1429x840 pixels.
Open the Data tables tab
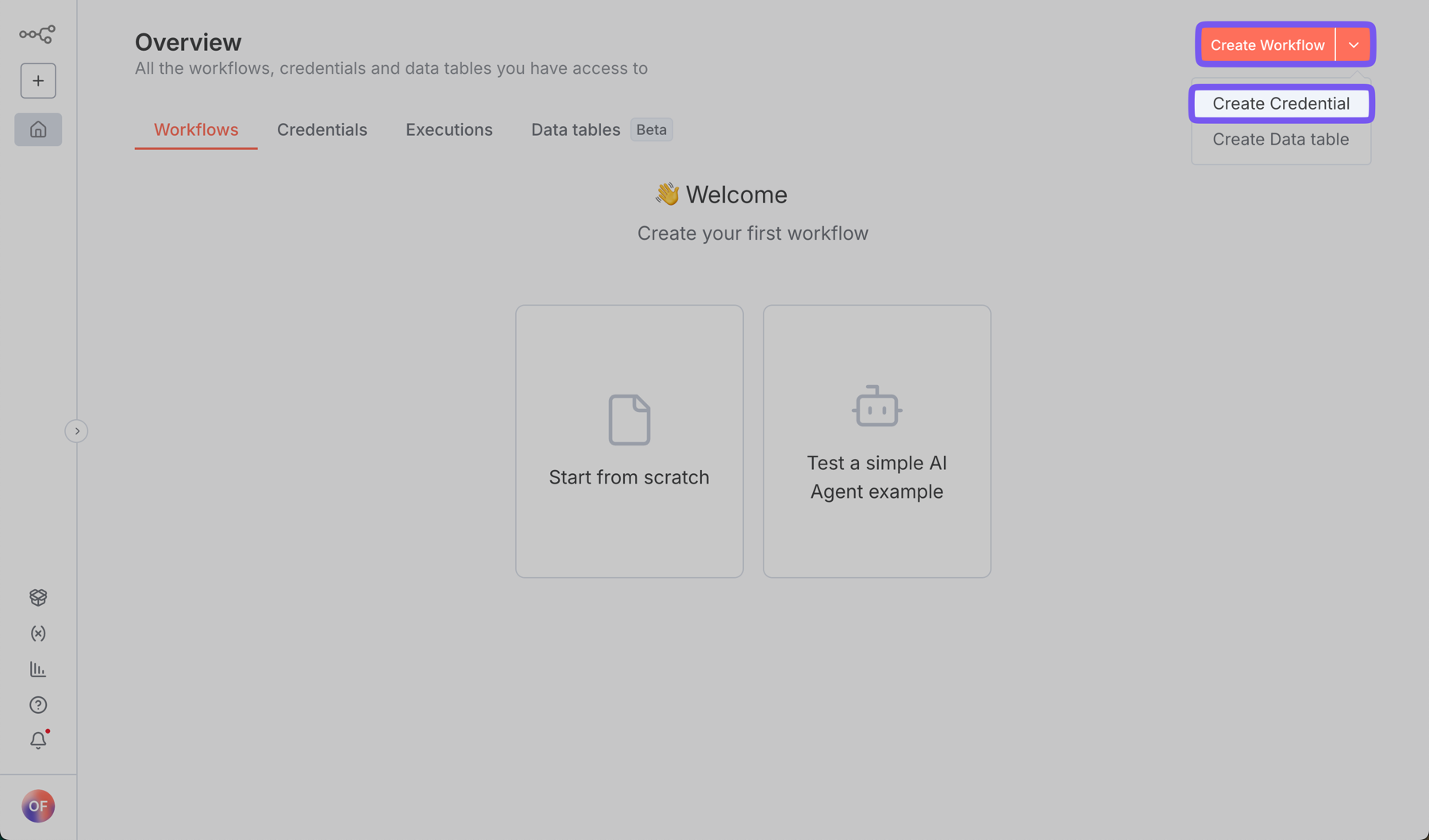click(576, 130)
